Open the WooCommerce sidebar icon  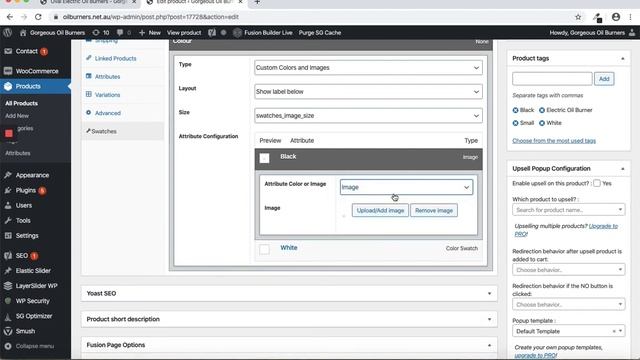click(x=8, y=71)
